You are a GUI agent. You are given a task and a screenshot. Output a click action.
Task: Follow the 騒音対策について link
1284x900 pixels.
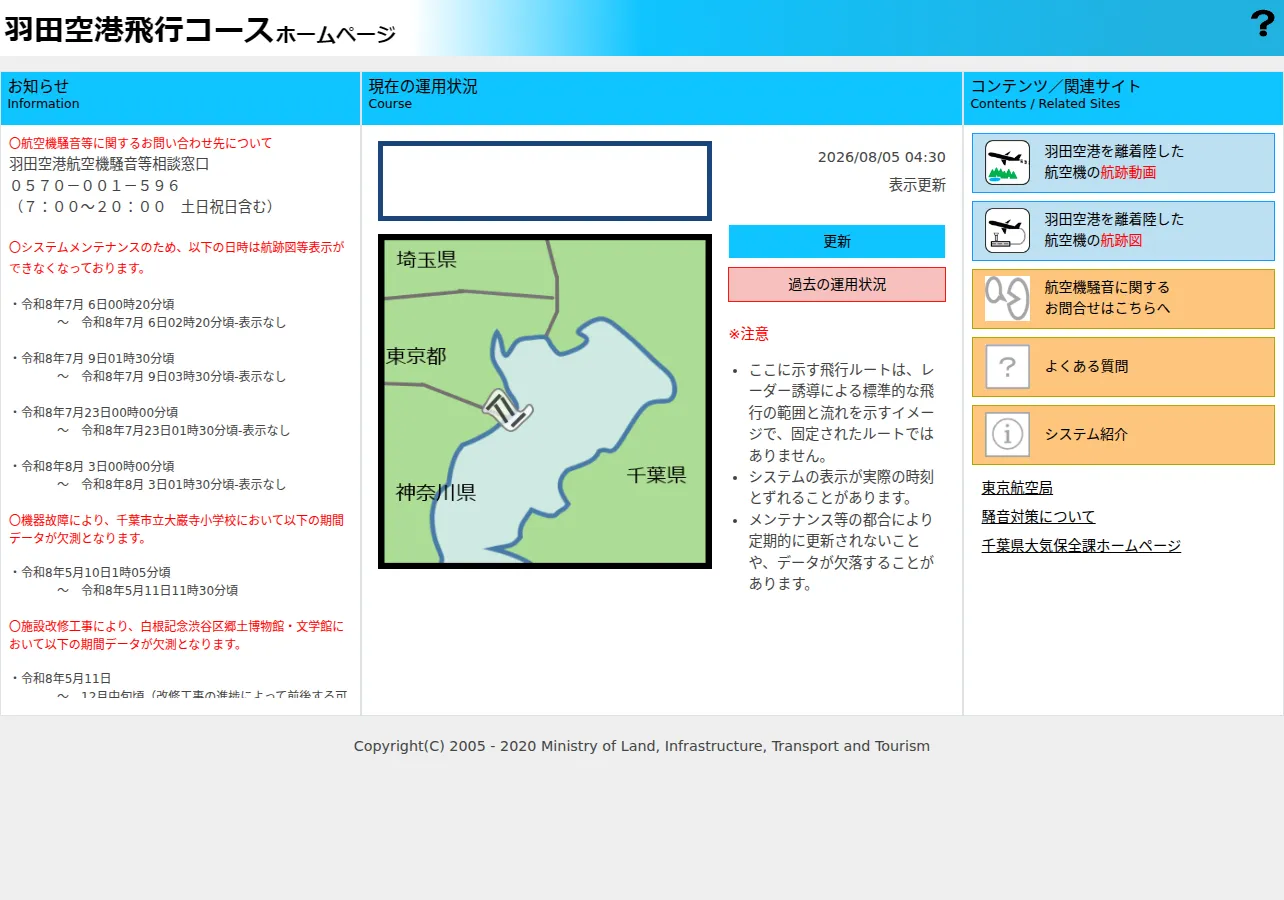1038,517
